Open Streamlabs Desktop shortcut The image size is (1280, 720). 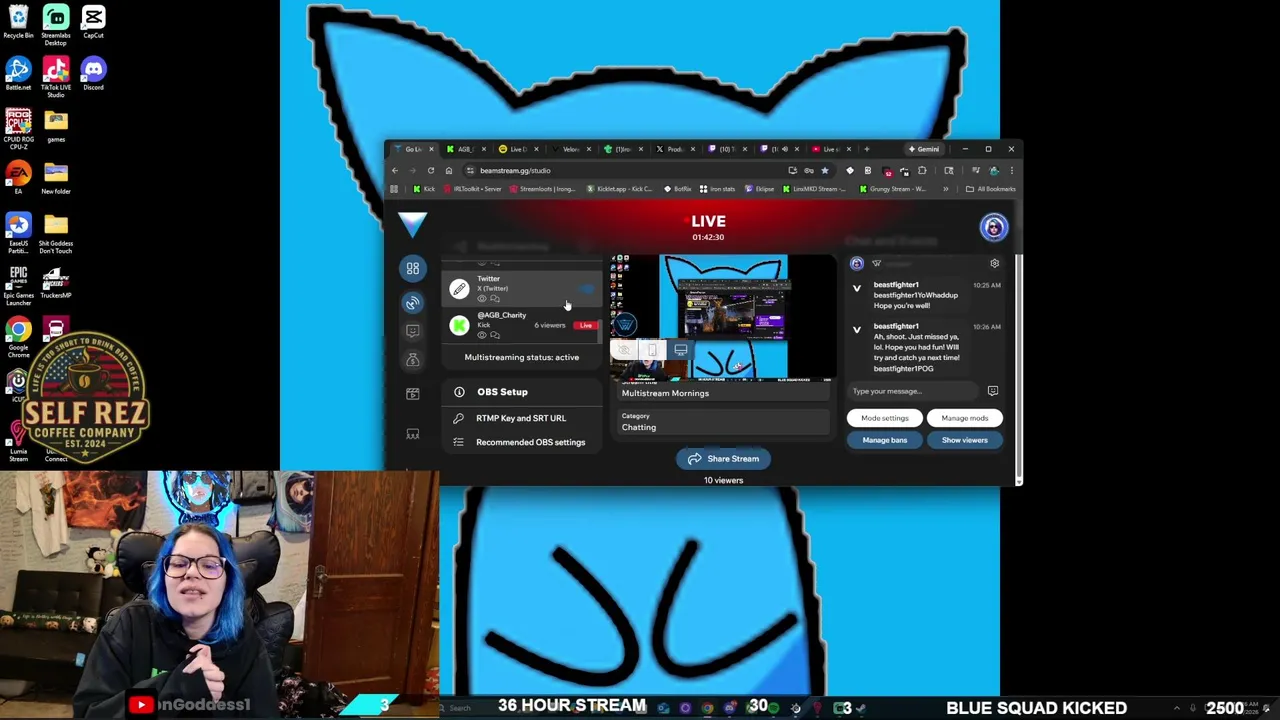[x=56, y=25]
